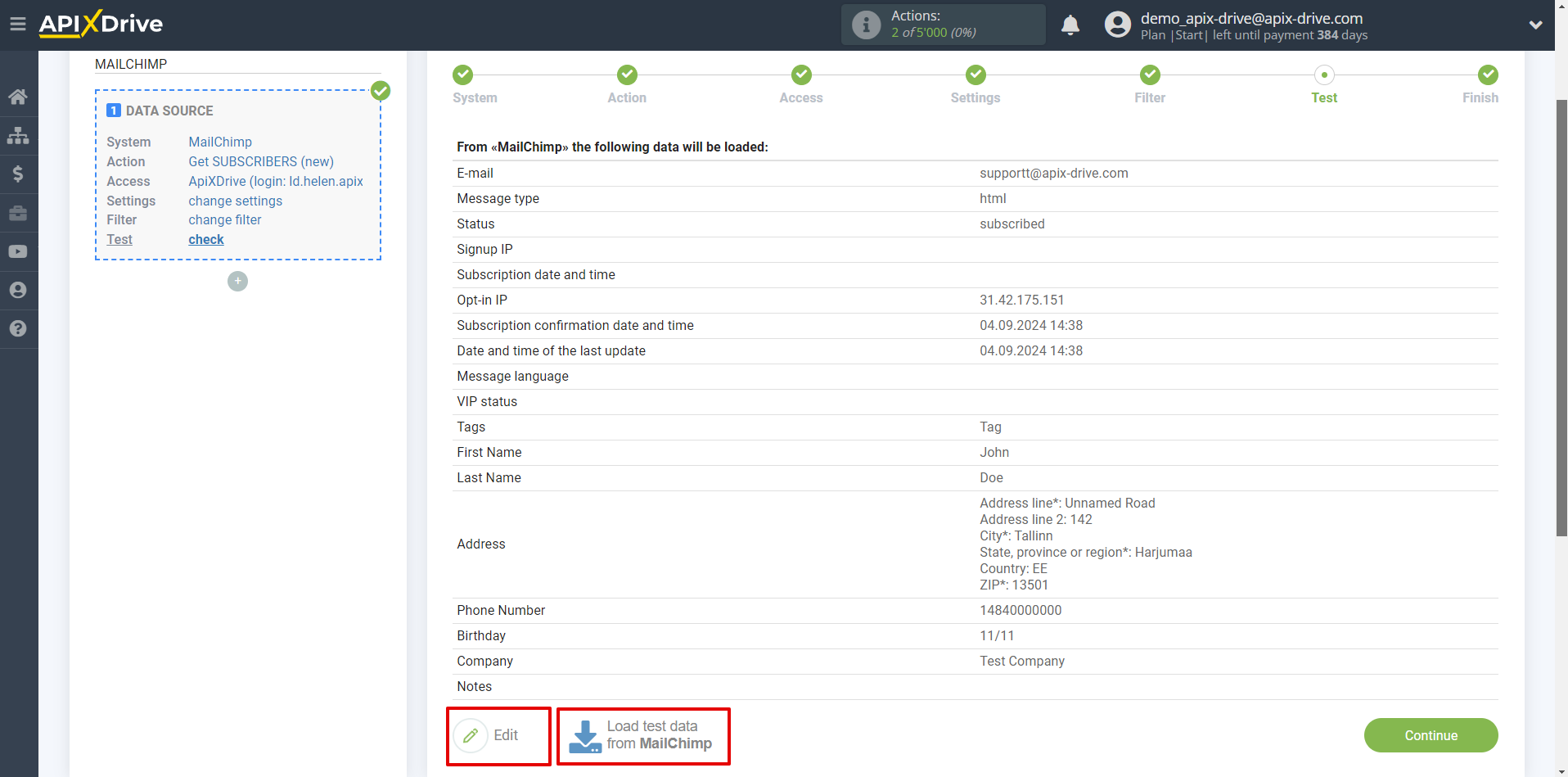Go to the Access step
Screen dimensions: 1568x777
pos(801,85)
